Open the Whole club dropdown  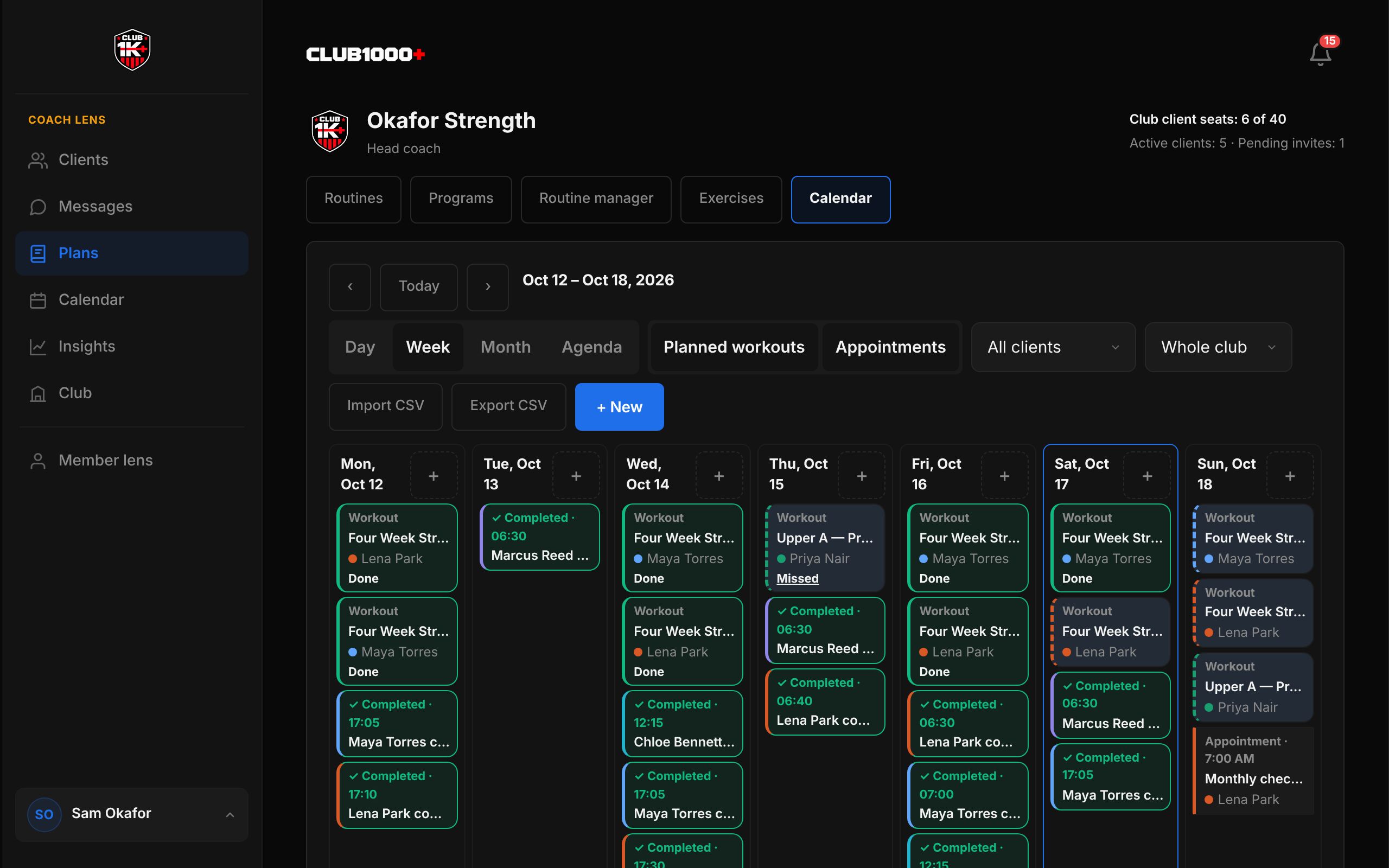tap(1218, 347)
